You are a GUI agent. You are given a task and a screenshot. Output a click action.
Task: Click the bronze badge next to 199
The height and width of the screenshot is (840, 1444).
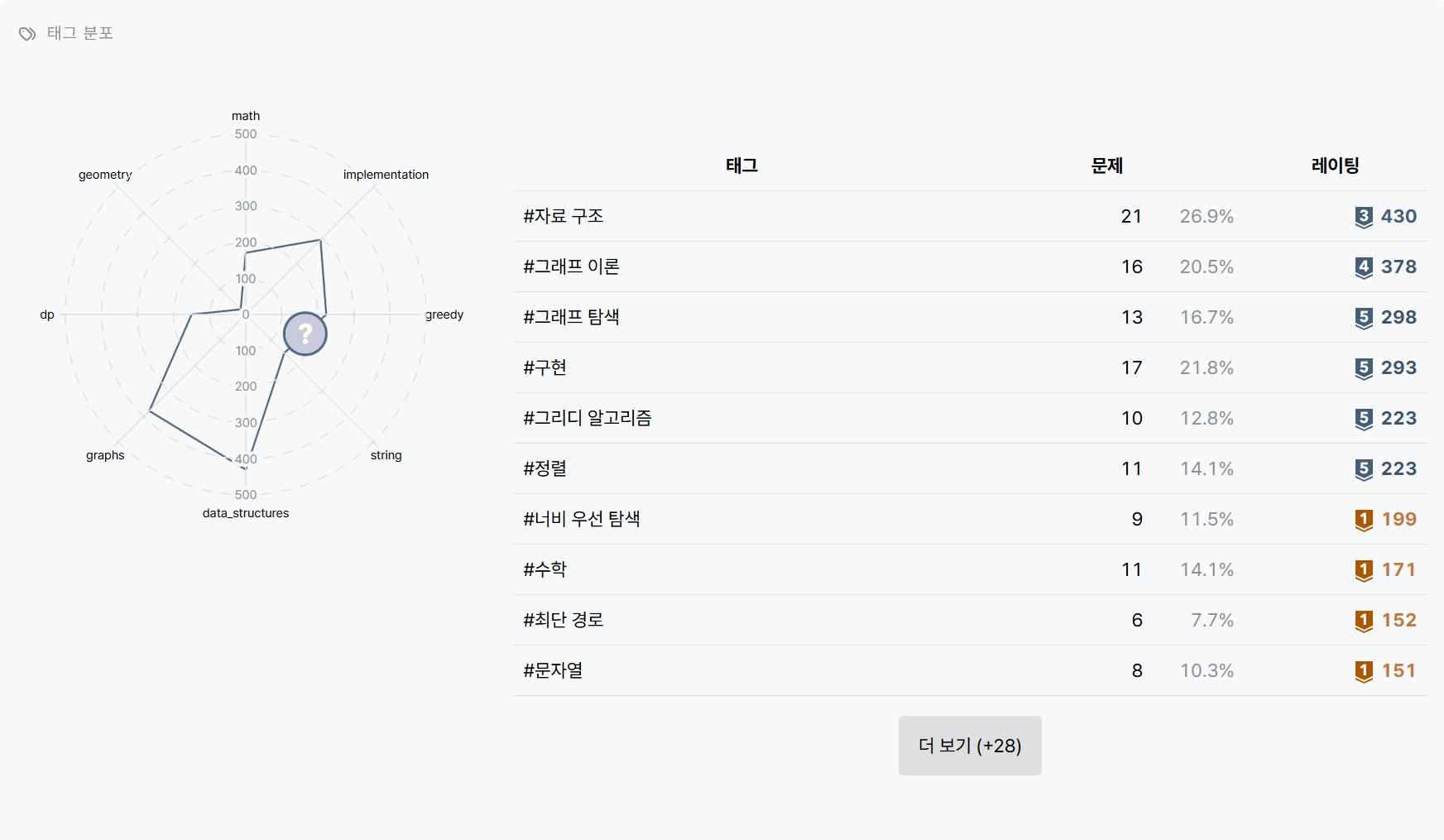click(x=1364, y=519)
